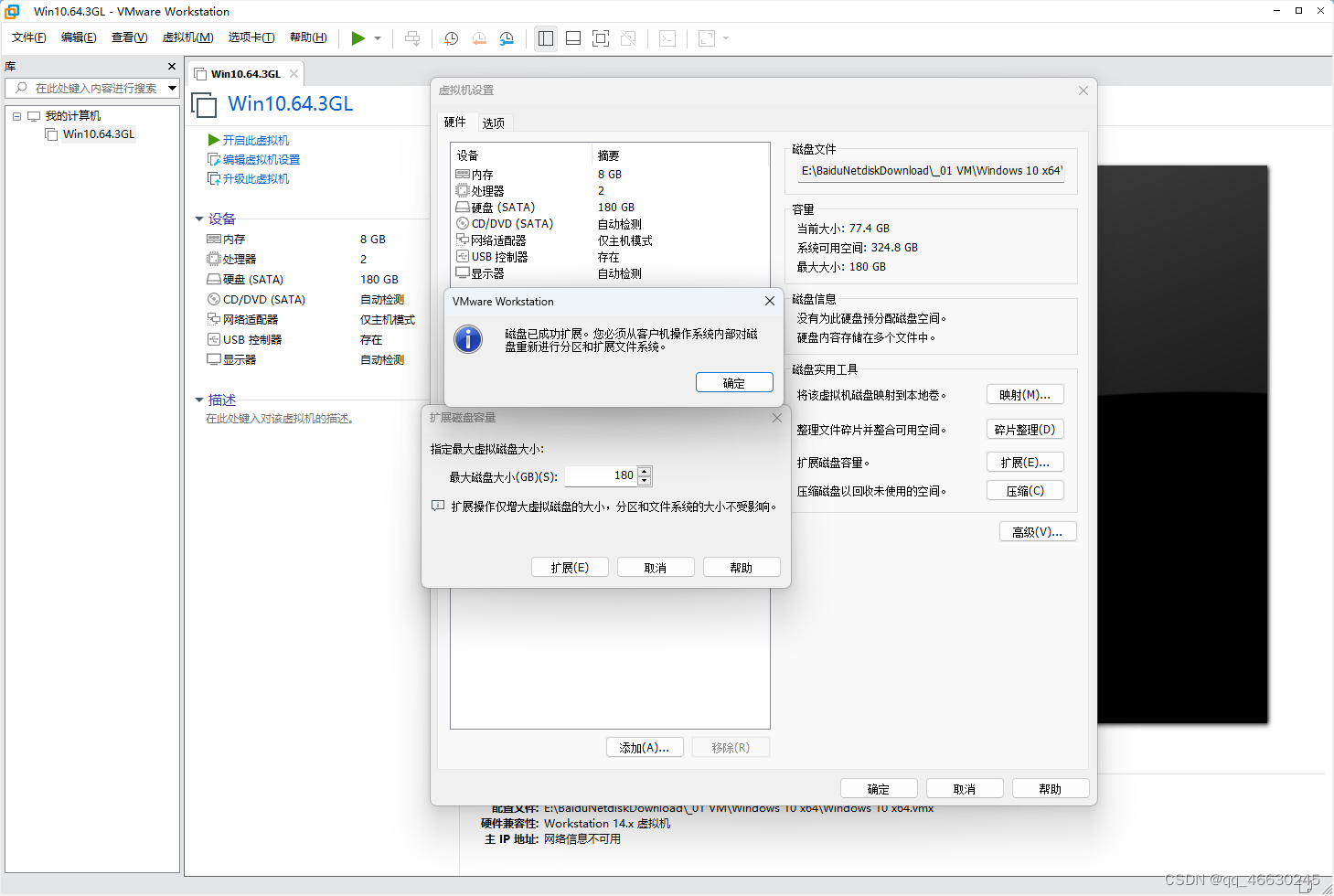Open the 查看(V) menu
Screen dimensions: 1334x896
pyautogui.click(x=129, y=37)
